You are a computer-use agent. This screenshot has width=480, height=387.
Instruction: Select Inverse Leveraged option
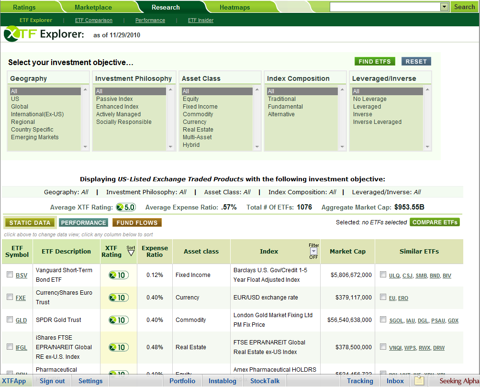(x=377, y=122)
